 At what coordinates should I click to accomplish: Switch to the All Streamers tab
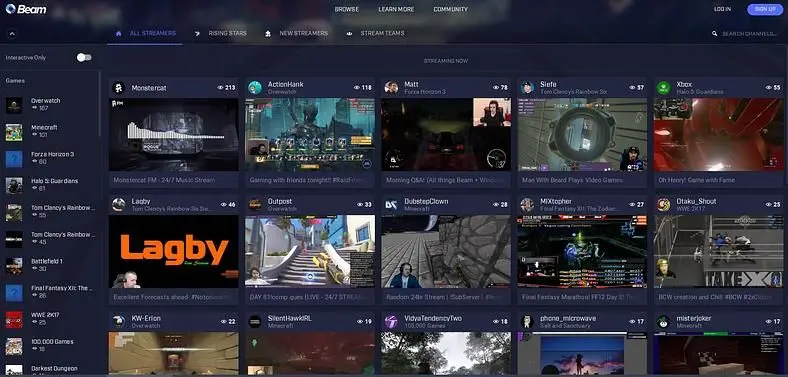tap(146, 34)
